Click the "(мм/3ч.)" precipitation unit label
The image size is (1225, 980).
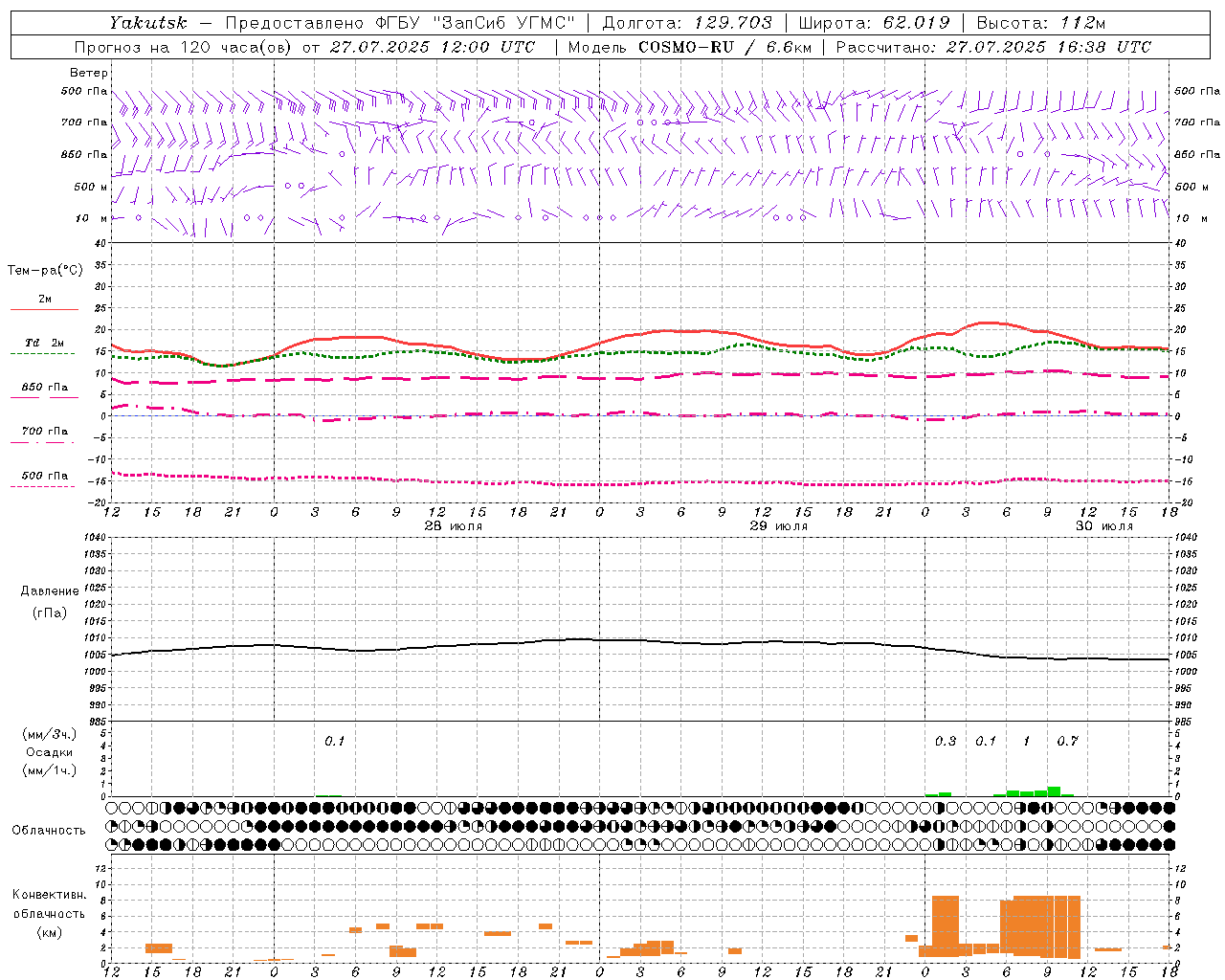49,734
